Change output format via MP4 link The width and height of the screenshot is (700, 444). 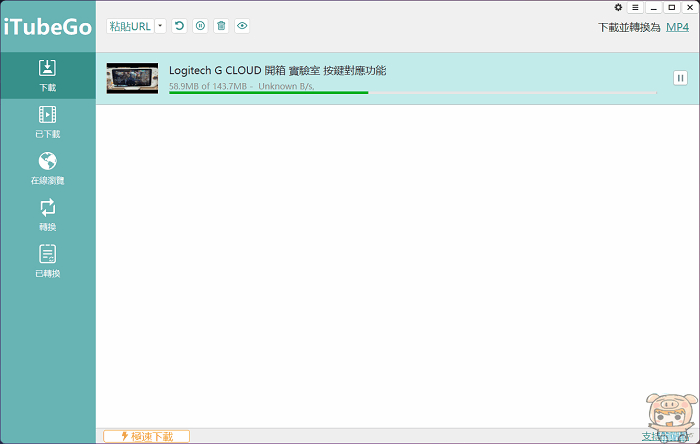click(x=677, y=27)
